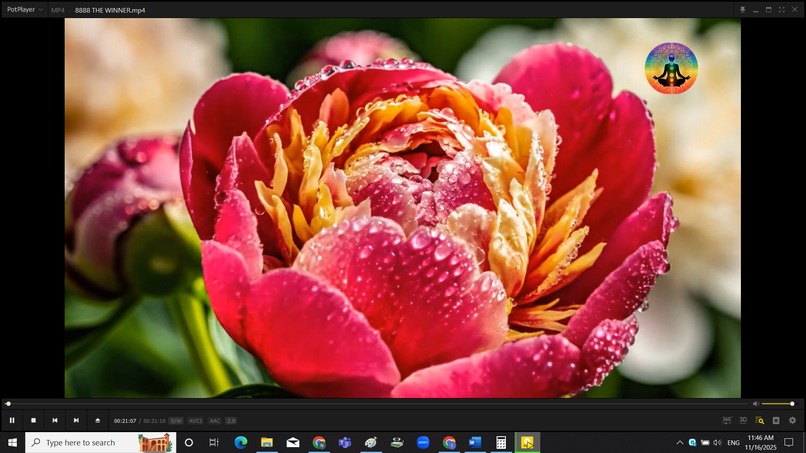Switch PotPlayer to fullscreen mode
The height and width of the screenshot is (453, 806).
click(781, 10)
